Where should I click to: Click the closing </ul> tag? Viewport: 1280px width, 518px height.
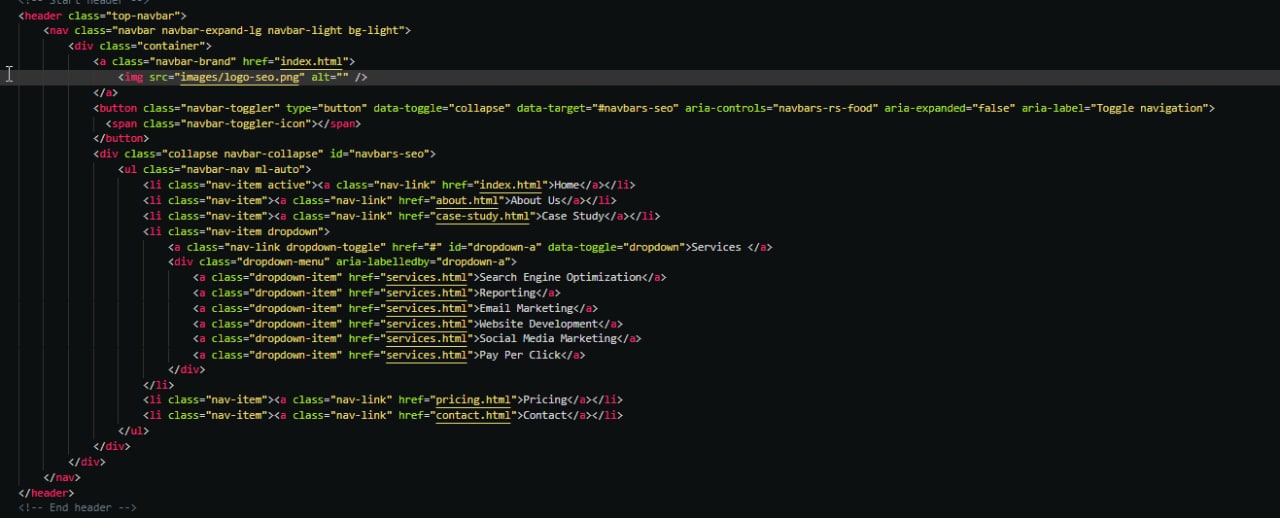pyautogui.click(x=134, y=431)
